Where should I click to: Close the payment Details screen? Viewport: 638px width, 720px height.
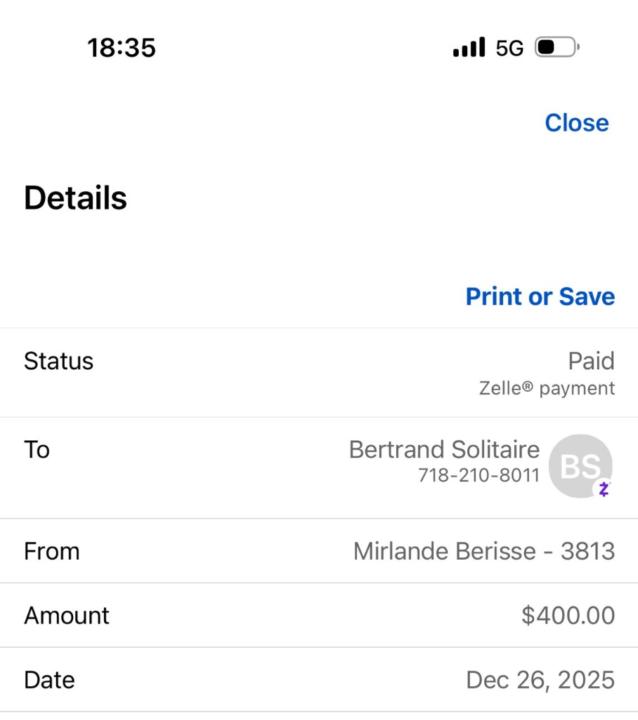pyautogui.click(x=576, y=123)
